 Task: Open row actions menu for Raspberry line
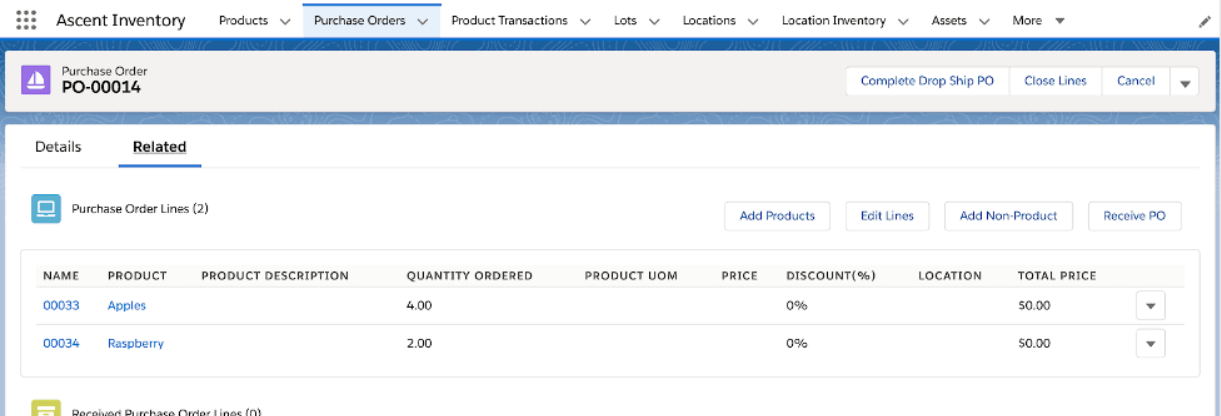pos(1150,344)
